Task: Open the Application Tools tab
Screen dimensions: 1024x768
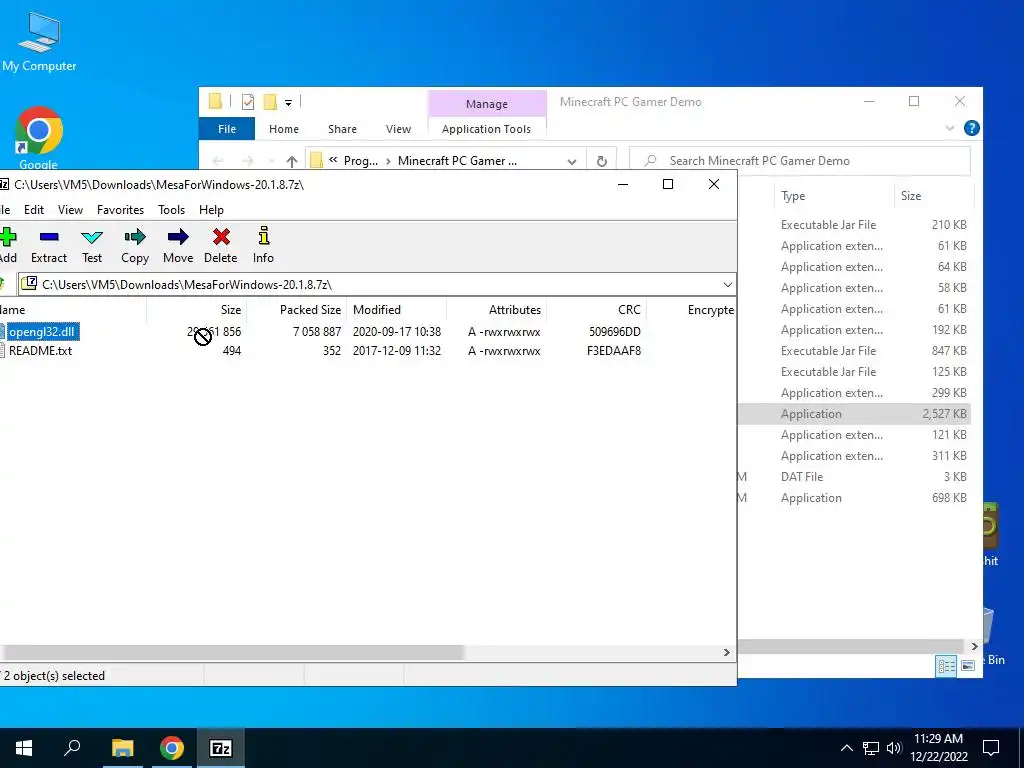Action: 486,129
